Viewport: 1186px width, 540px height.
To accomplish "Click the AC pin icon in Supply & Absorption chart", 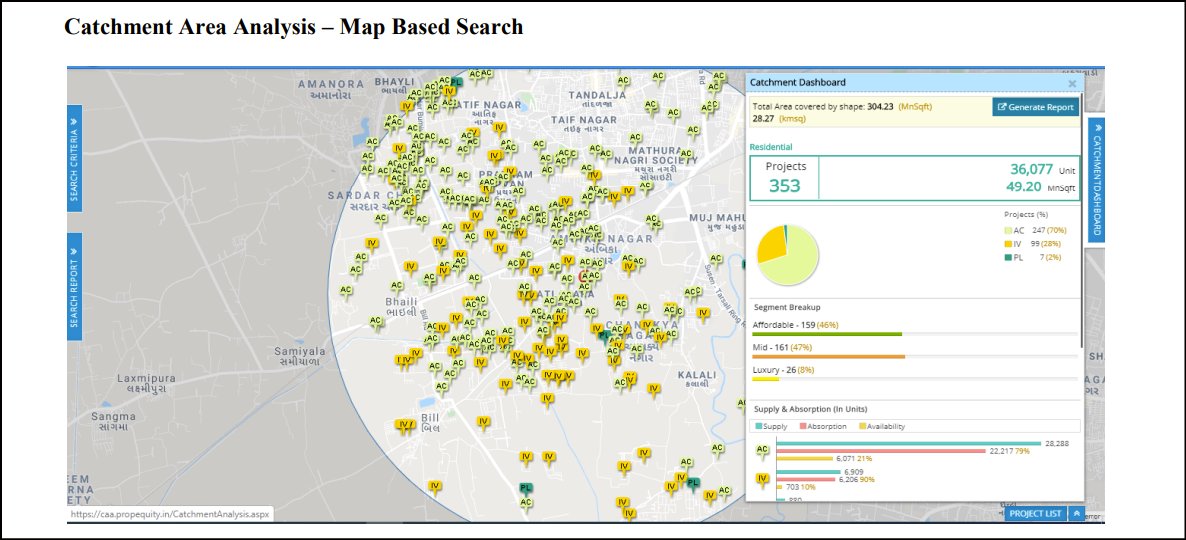I will pos(762,450).
